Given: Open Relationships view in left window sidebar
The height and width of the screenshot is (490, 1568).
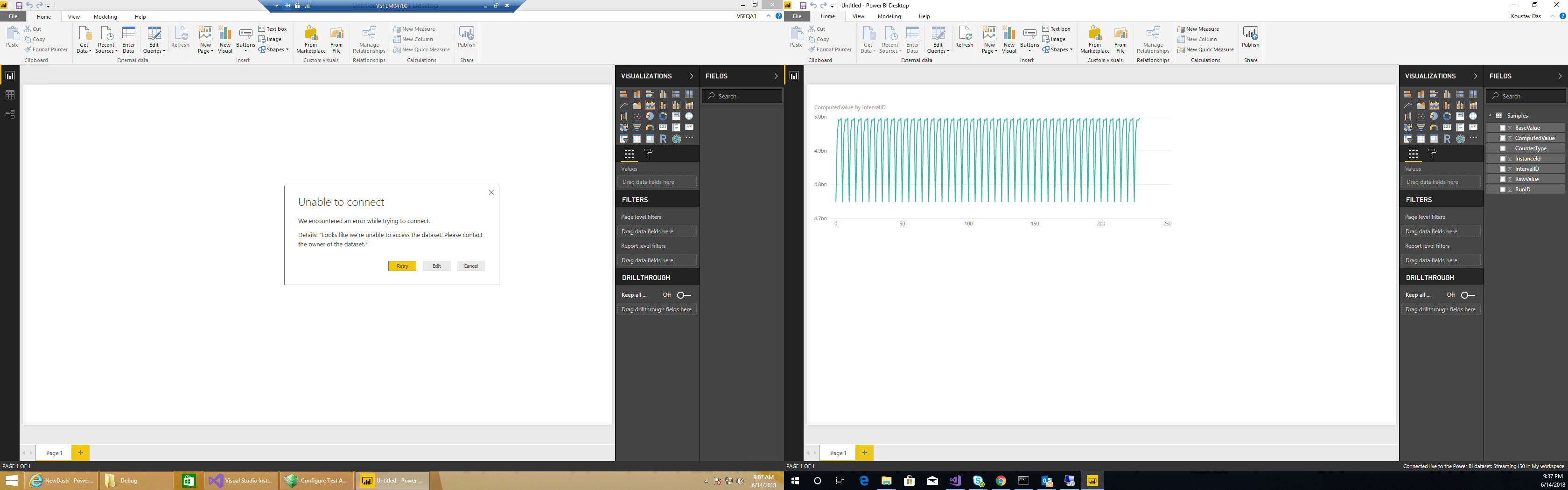Looking at the screenshot, I should pos(10,114).
